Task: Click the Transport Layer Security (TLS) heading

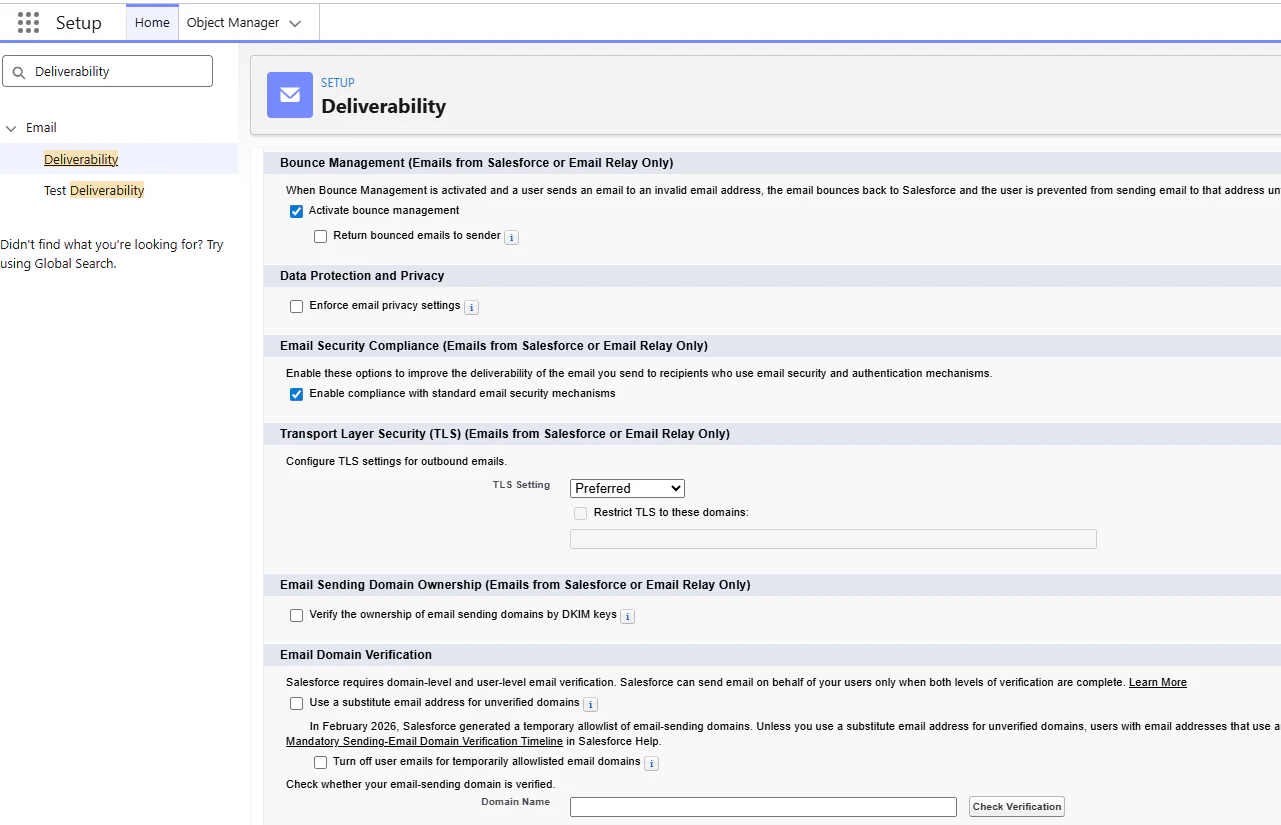Action: [505, 434]
